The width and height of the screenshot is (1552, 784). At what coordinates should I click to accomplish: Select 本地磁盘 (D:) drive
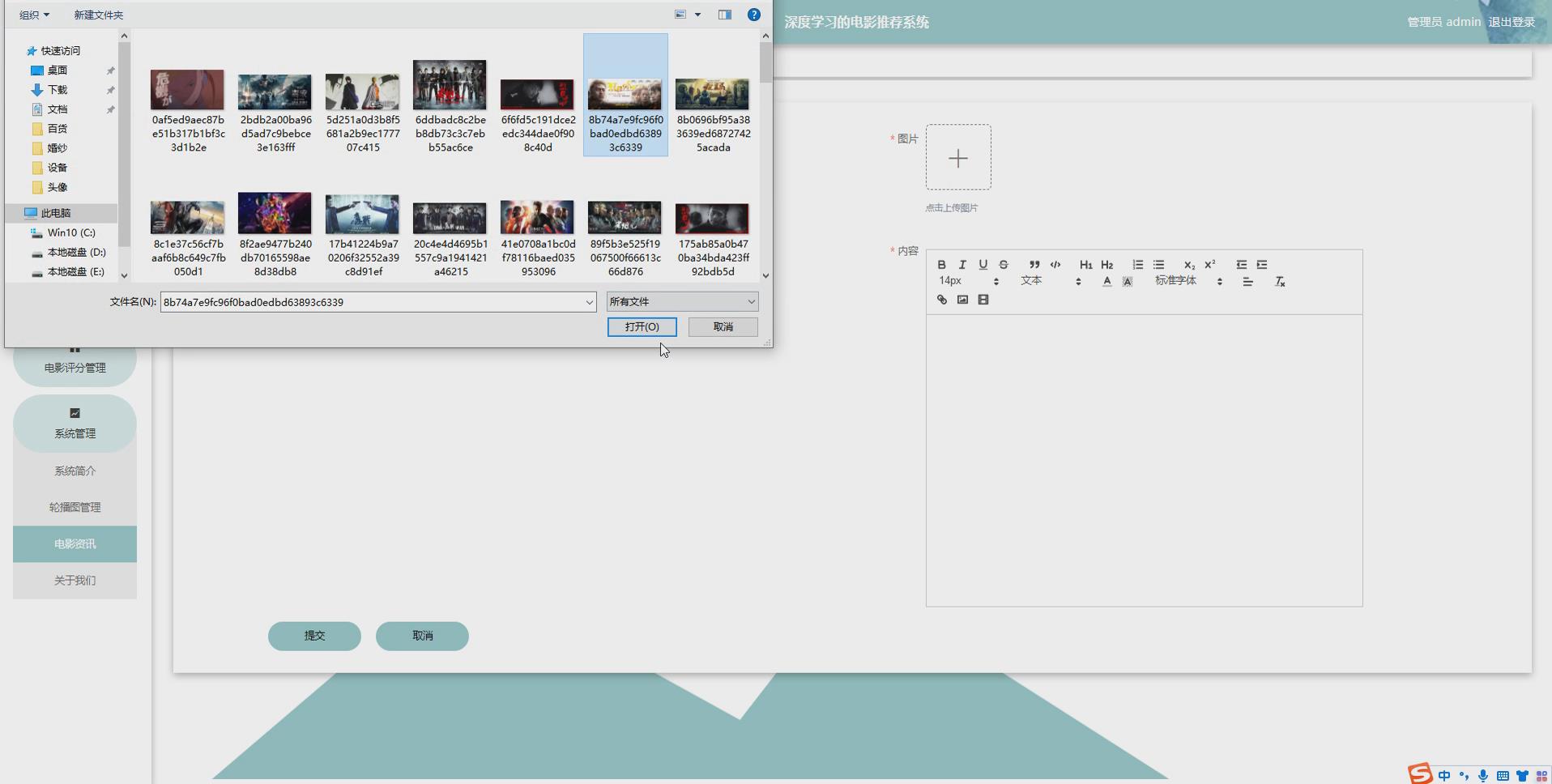click(75, 252)
